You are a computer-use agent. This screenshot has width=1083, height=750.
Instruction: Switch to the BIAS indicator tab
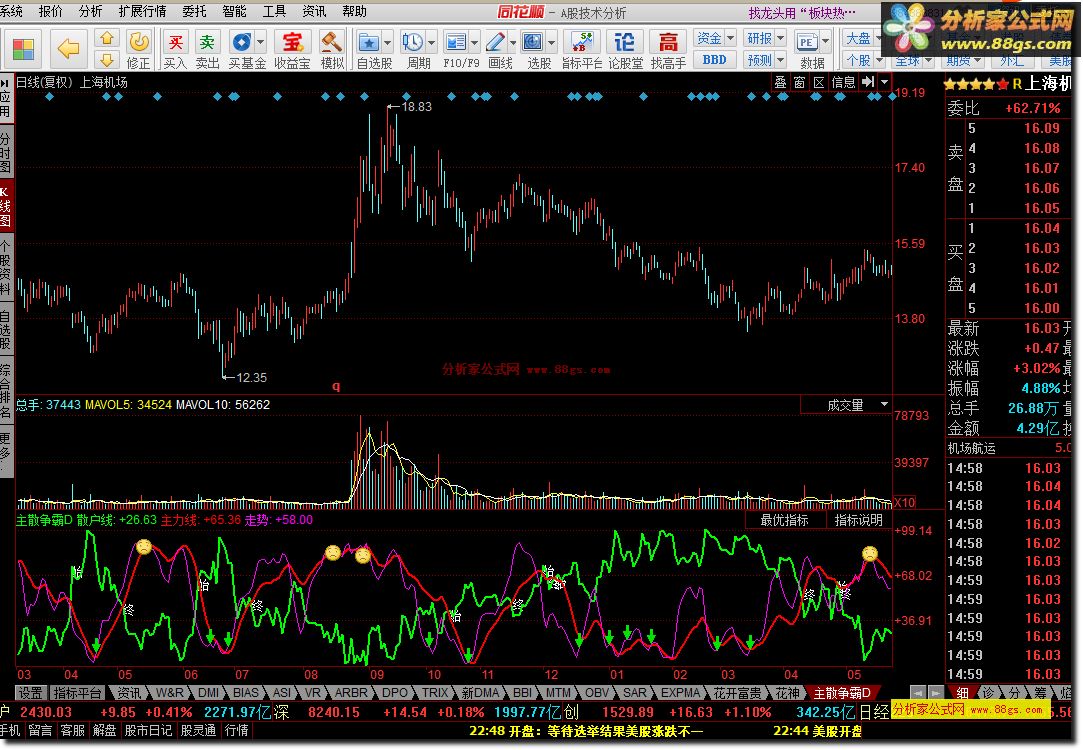pos(245,693)
